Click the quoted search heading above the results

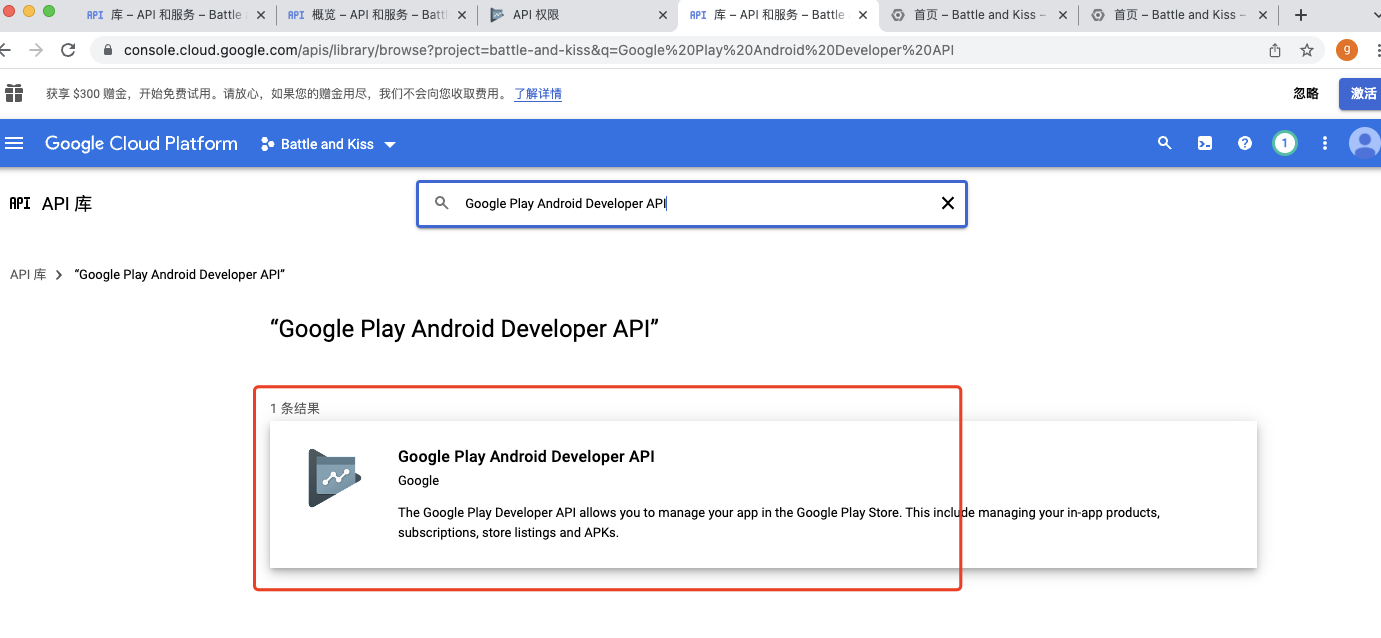pyautogui.click(x=465, y=328)
